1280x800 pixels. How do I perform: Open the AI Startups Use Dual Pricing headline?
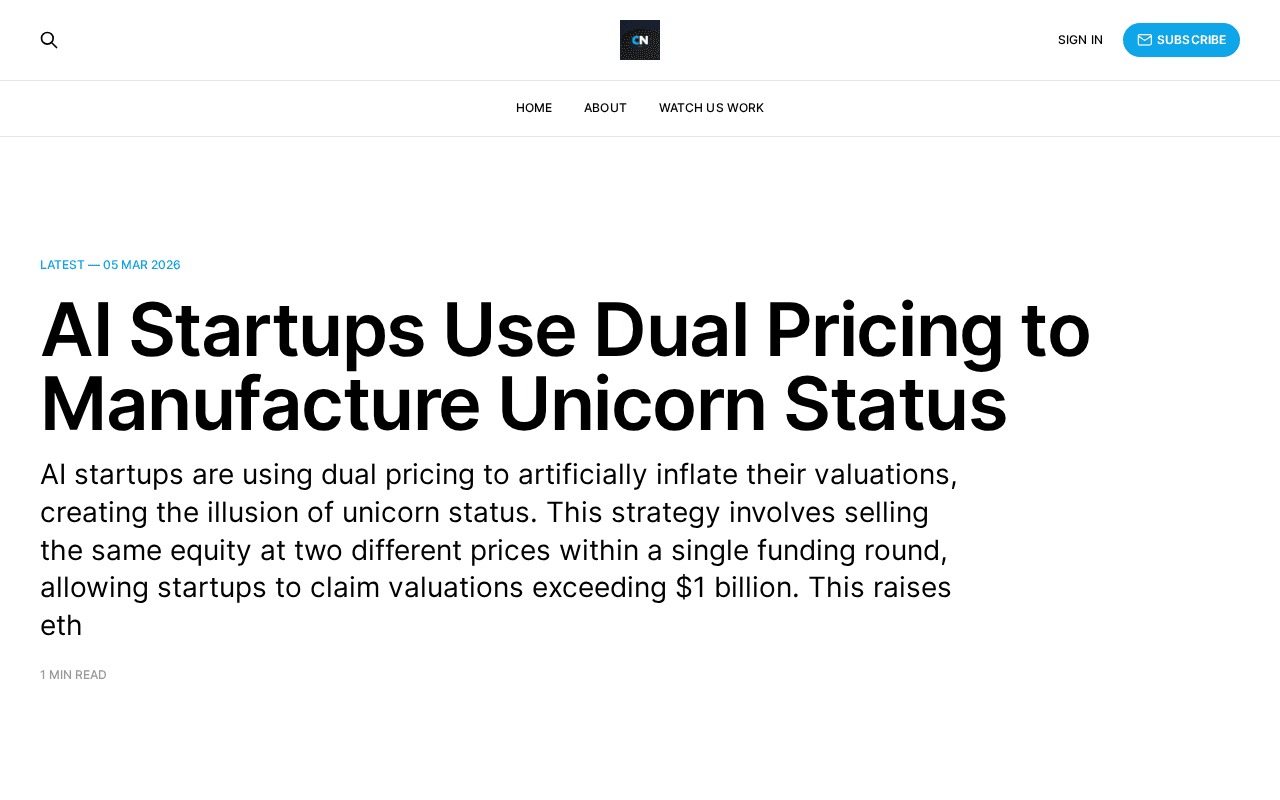click(565, 367)
